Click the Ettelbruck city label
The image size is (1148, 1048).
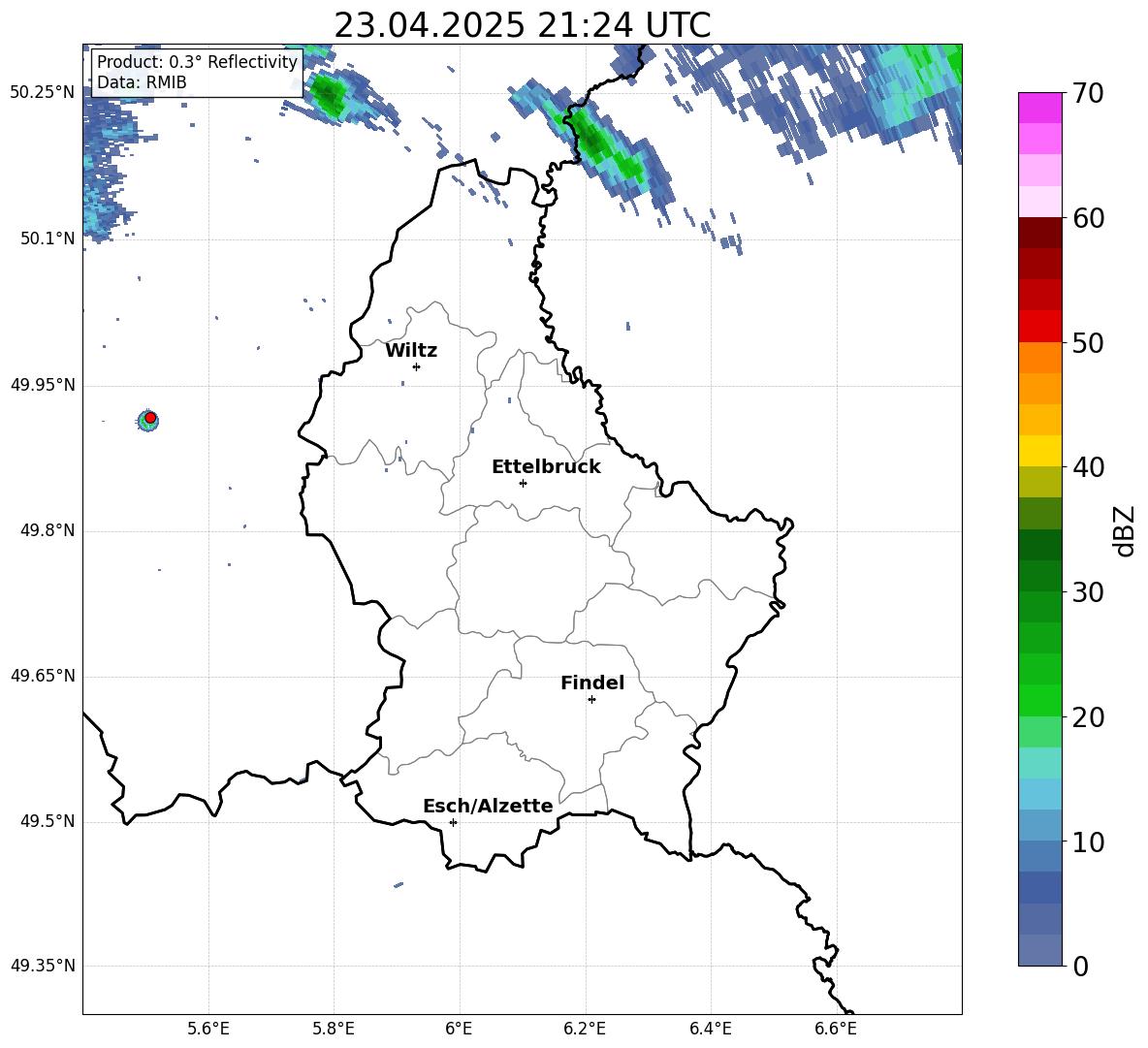(x=546, y=467)
